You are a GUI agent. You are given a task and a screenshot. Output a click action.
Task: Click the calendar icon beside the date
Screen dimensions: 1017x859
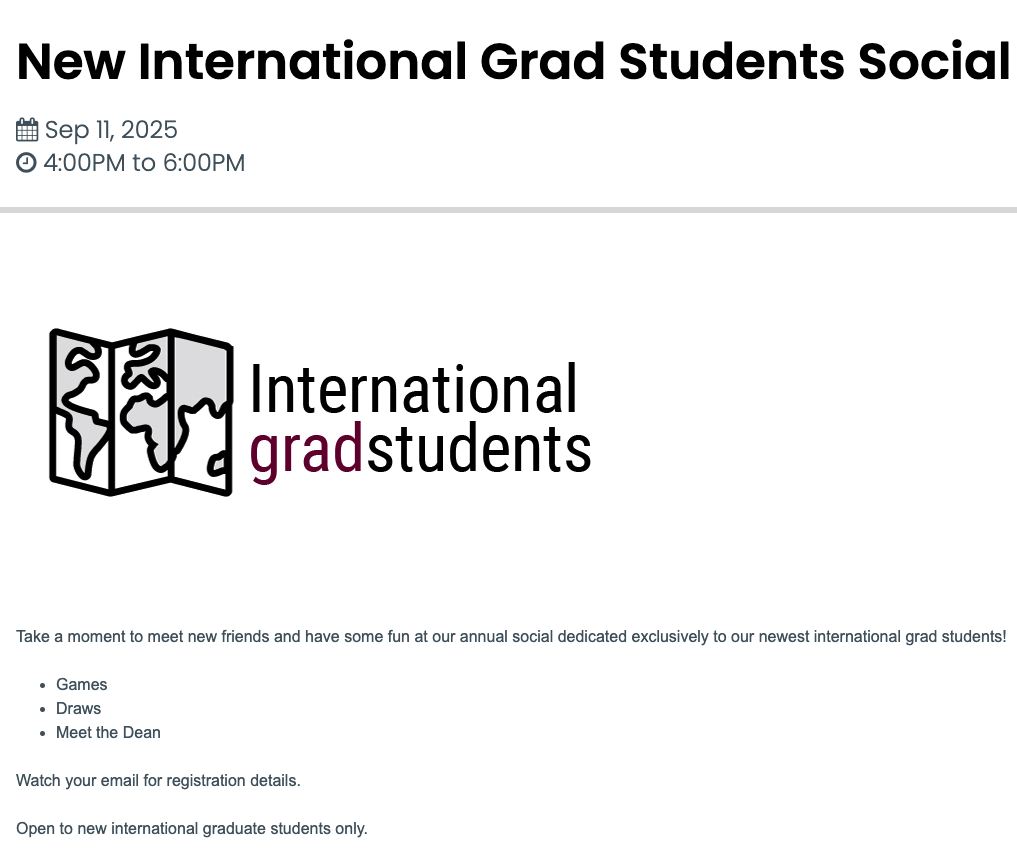click(x=27, y=130)
